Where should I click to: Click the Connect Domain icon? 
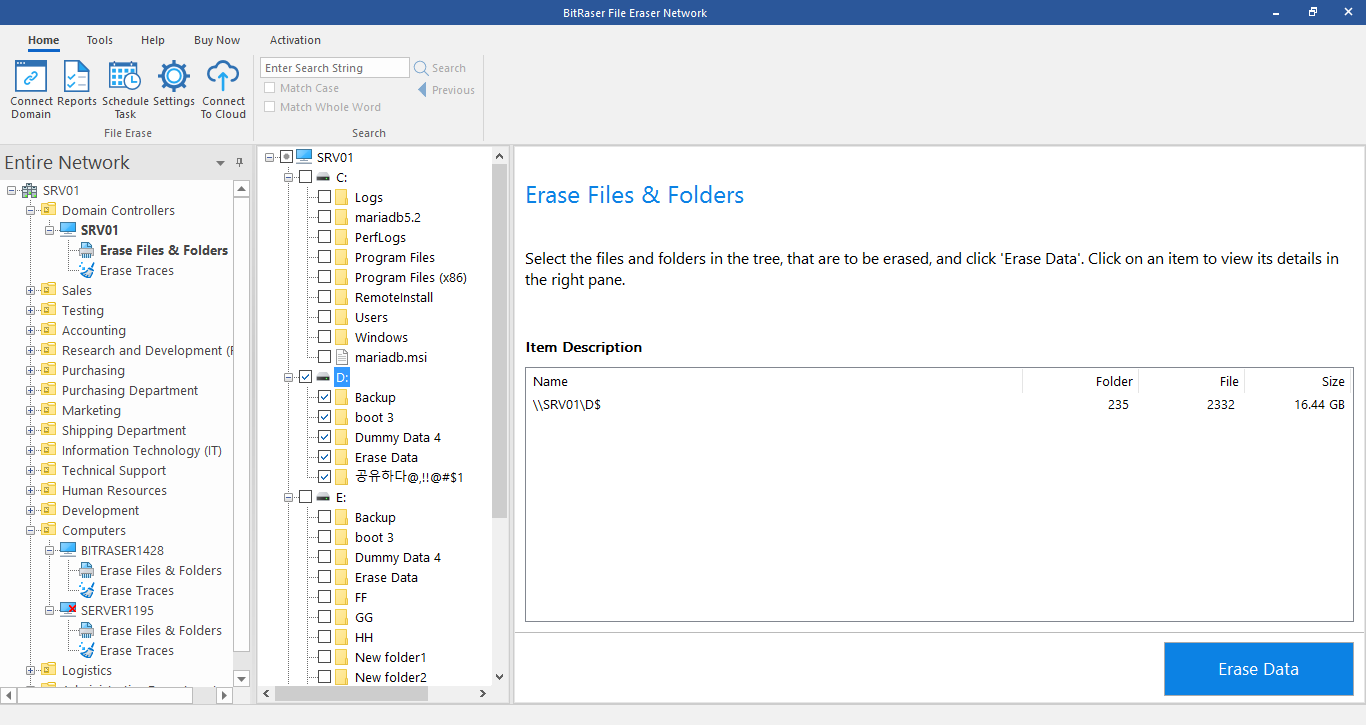[31, 76]
